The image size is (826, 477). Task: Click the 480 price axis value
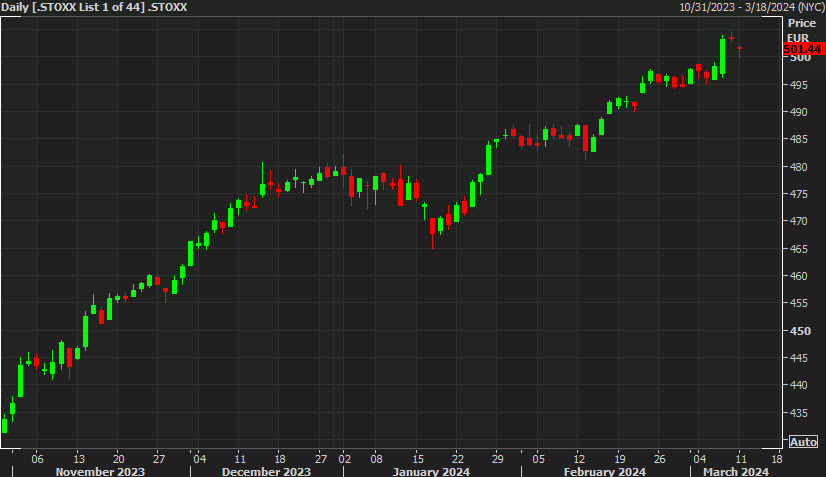(x=799, y=167)
